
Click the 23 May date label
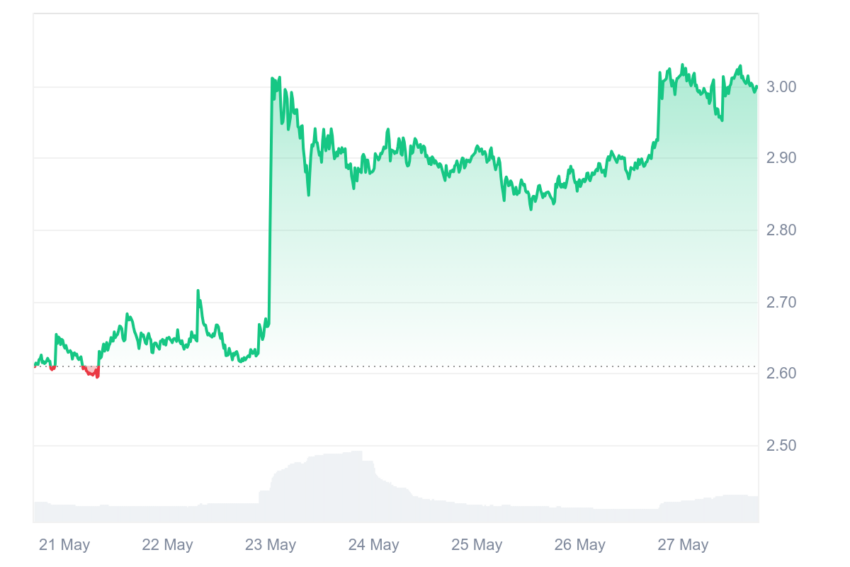pyautogui.click(x=270, y=544)
